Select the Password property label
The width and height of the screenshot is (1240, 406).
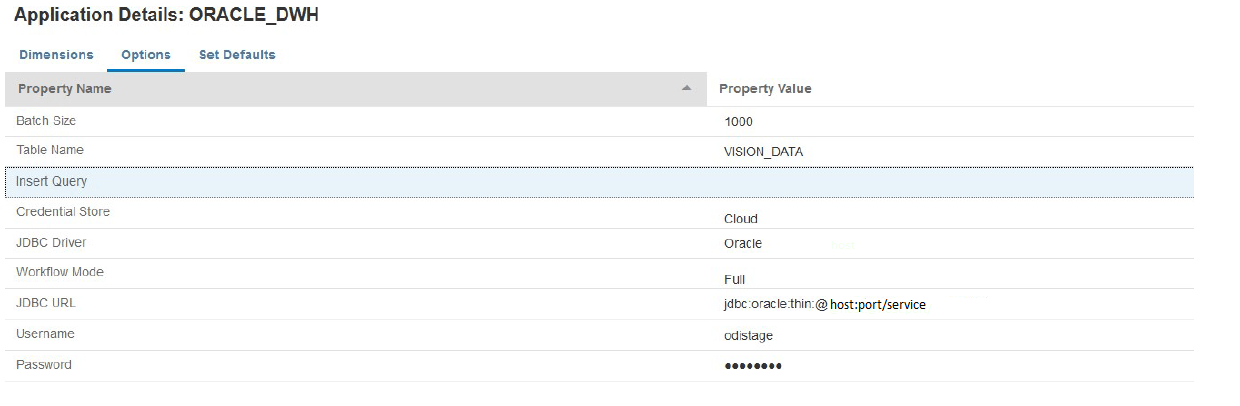(x=44, y=365)
